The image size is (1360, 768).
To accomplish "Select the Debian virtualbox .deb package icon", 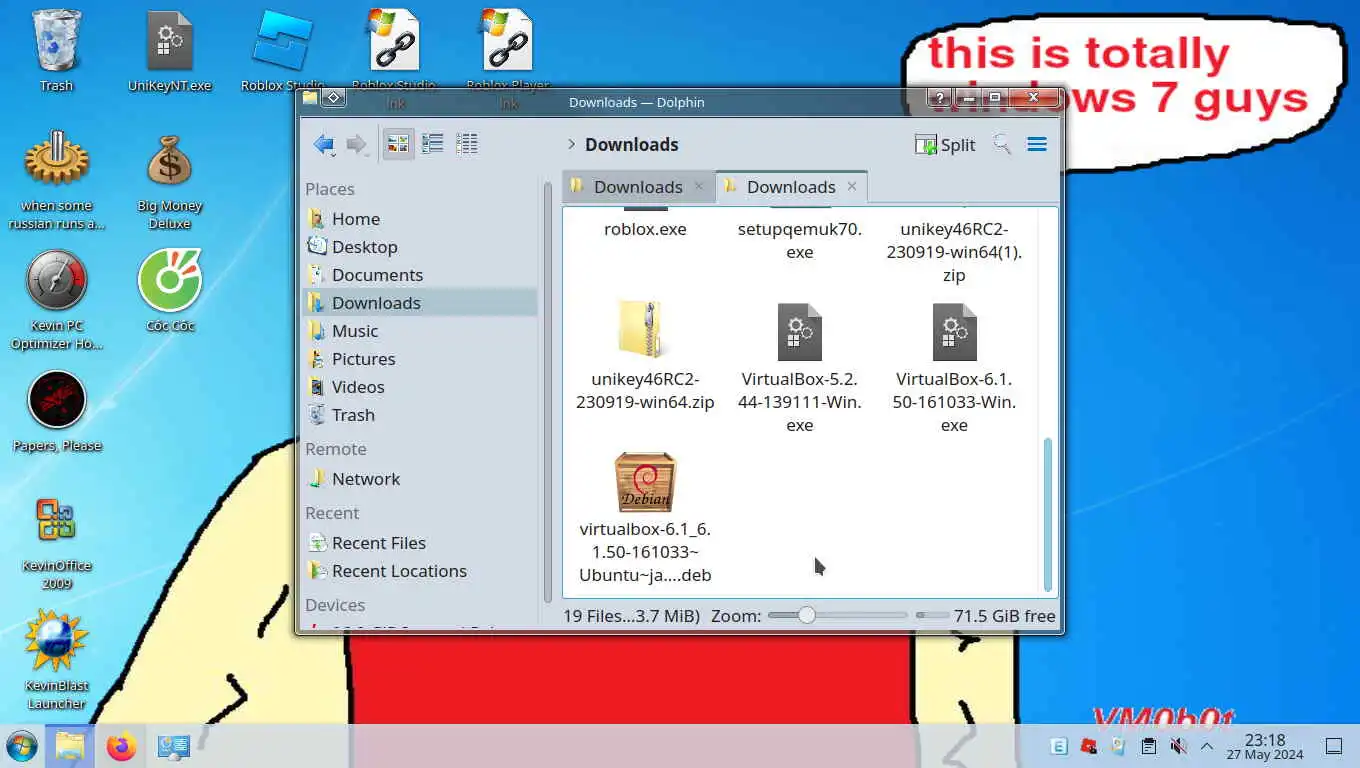I will 645,482.
